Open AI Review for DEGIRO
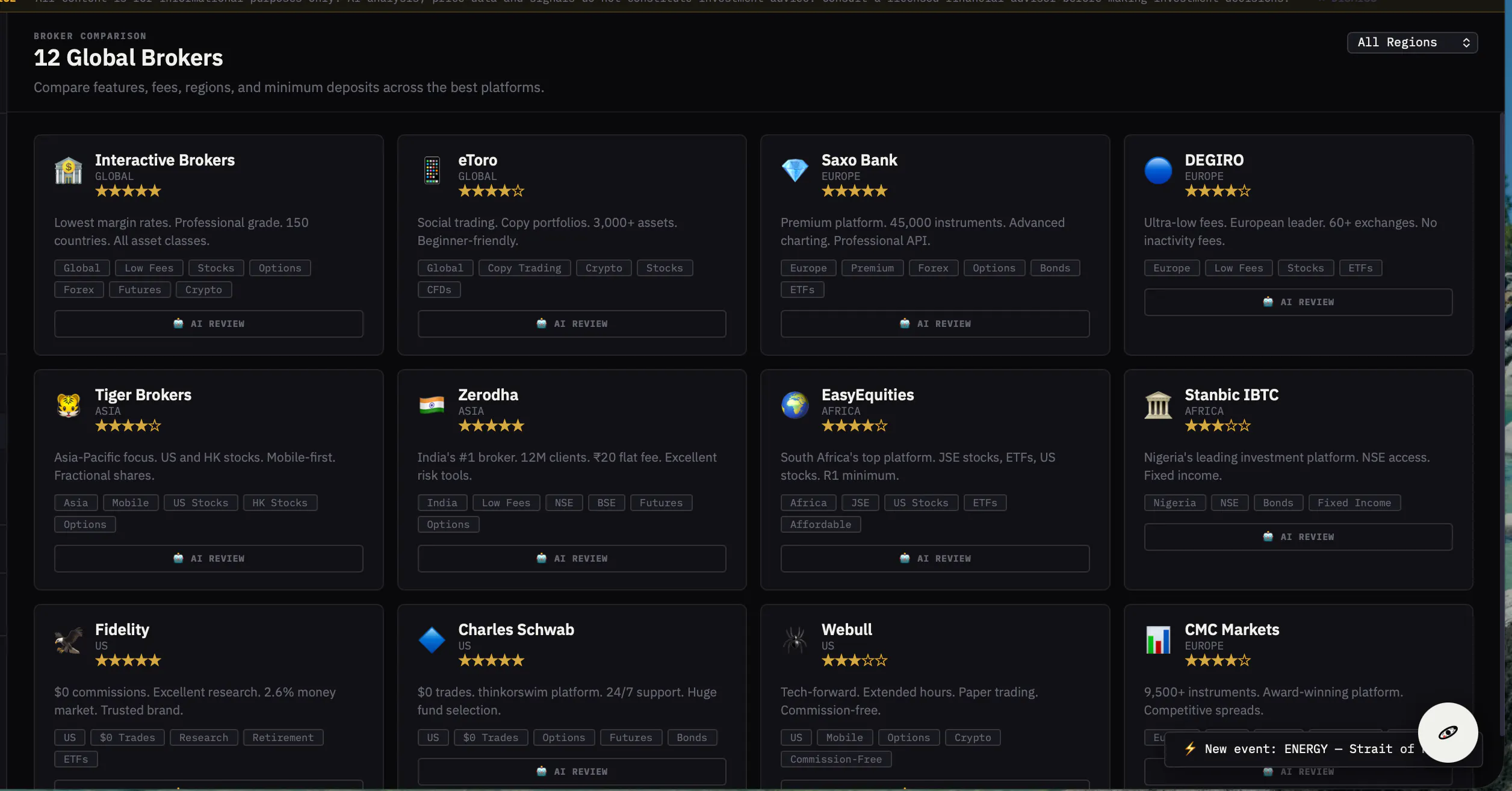1512x791 pixels. coord(1298,302)
